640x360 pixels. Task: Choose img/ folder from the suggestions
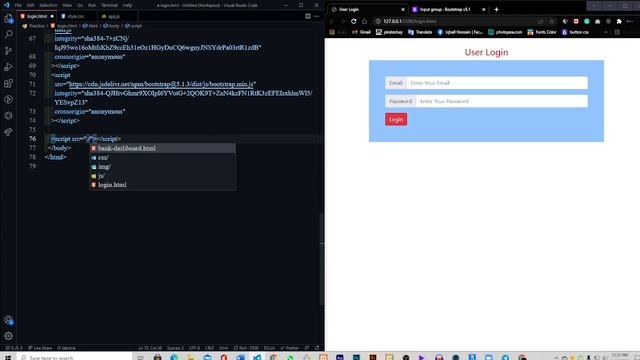coord(162,167)
